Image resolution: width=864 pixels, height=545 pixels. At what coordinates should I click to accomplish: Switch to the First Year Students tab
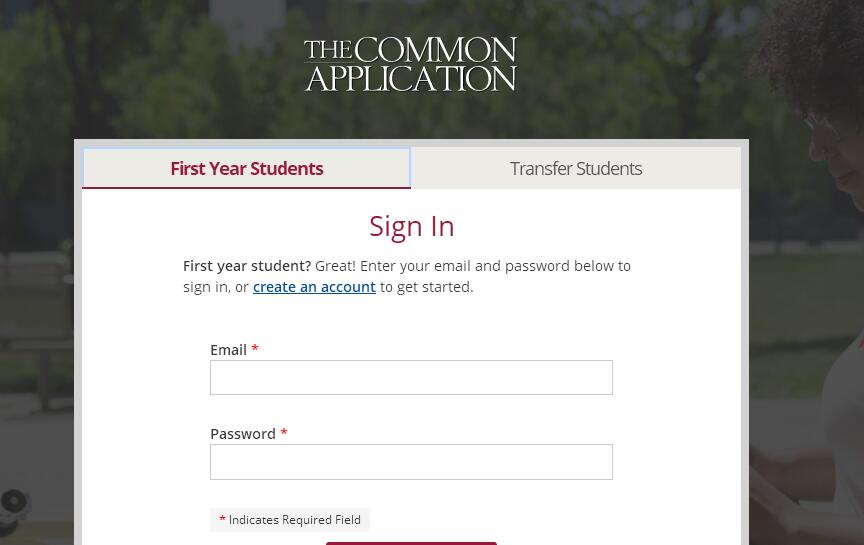pos(246,168)
